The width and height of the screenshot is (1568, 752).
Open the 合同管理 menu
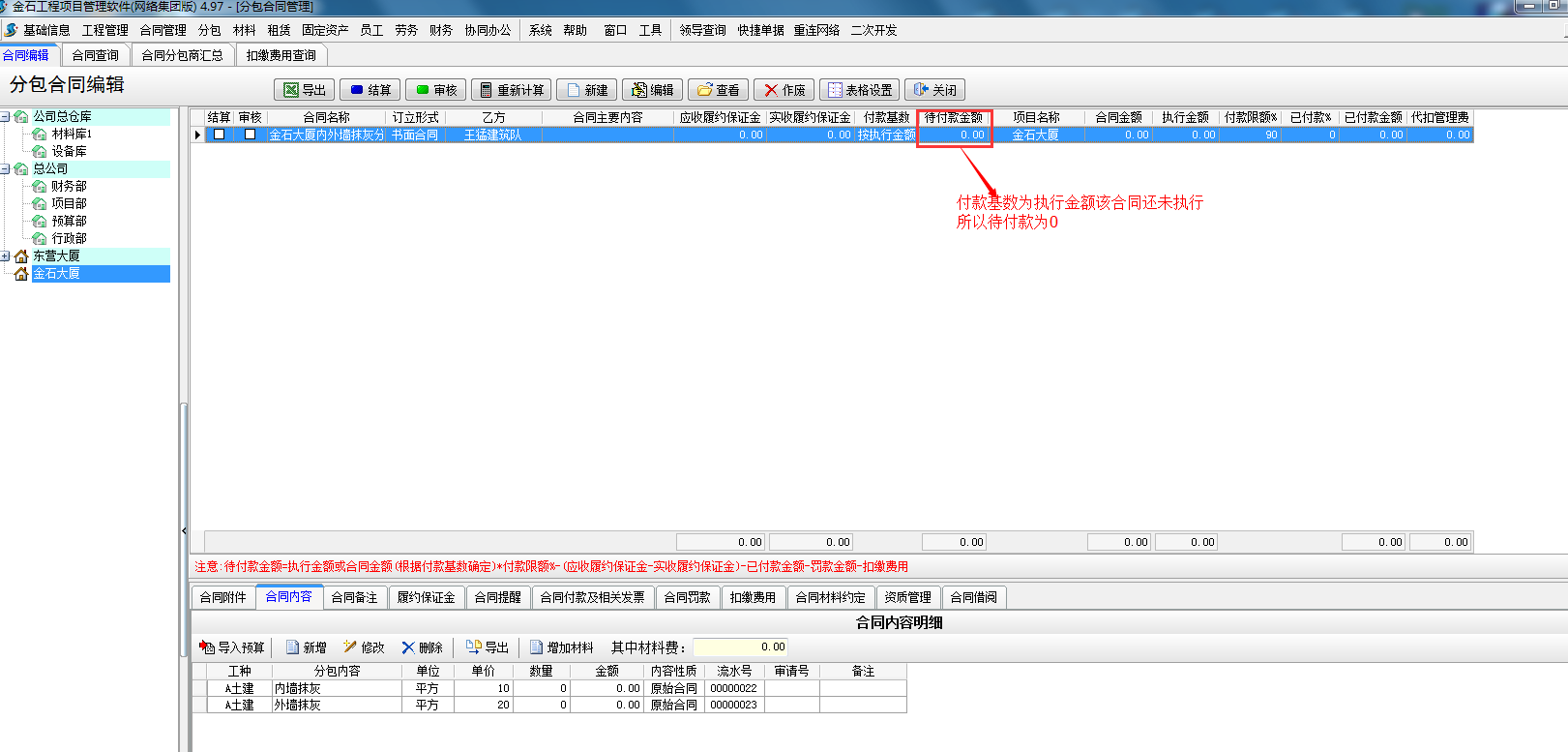pos(163,30)
